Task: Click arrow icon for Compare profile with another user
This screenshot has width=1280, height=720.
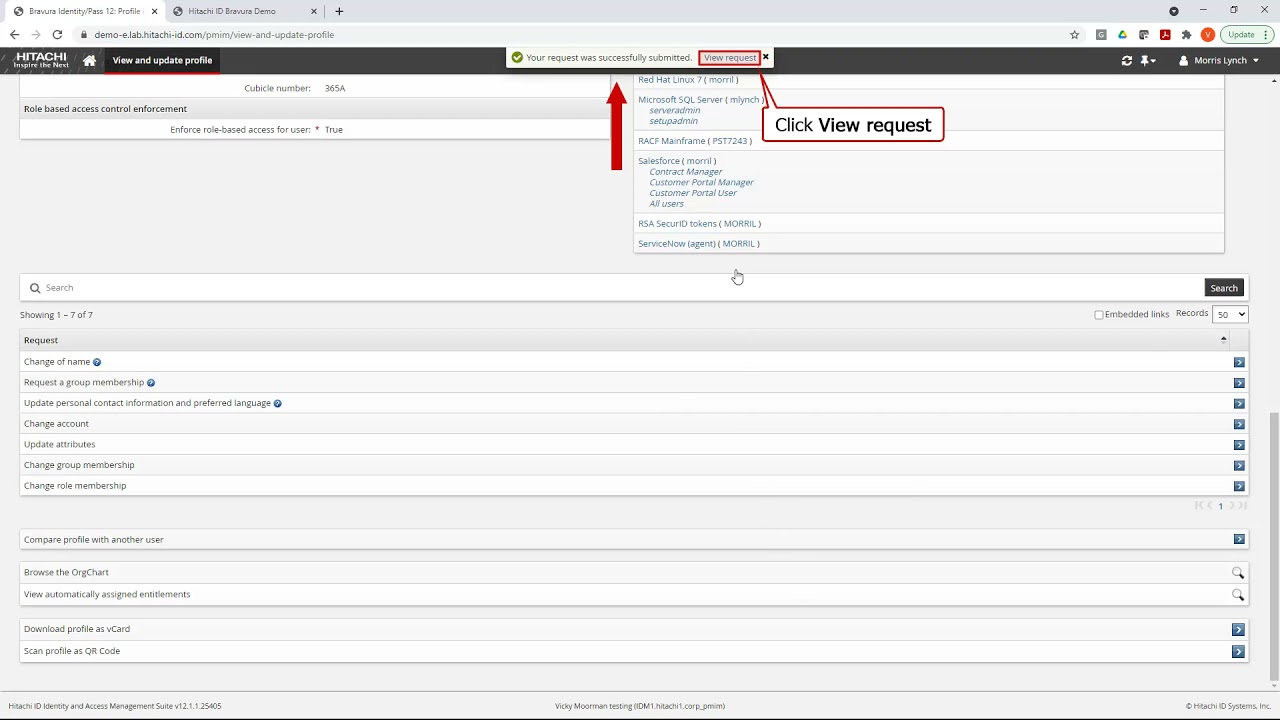Action: point(1239,539)
